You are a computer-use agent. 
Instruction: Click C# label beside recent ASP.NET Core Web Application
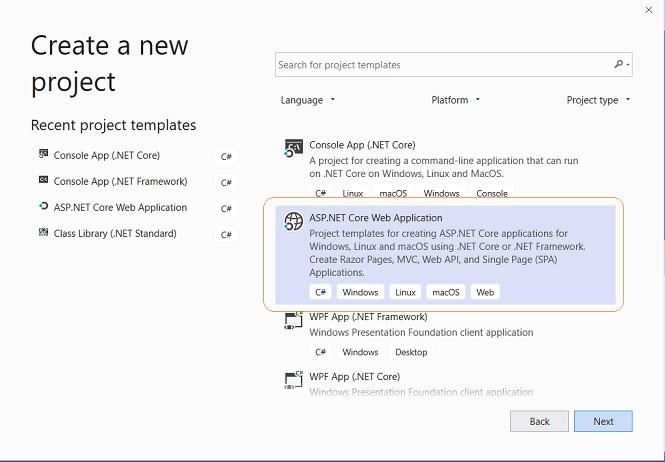pyautogui.click(x=226, y=208)
